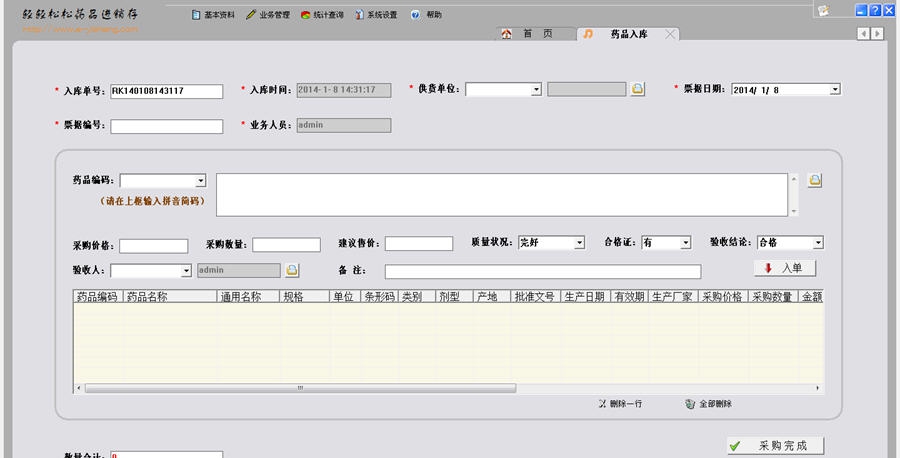Click 全部删除 to delete all rows
The height and width of the screenshot is (458, 900).
pos(708,404)
